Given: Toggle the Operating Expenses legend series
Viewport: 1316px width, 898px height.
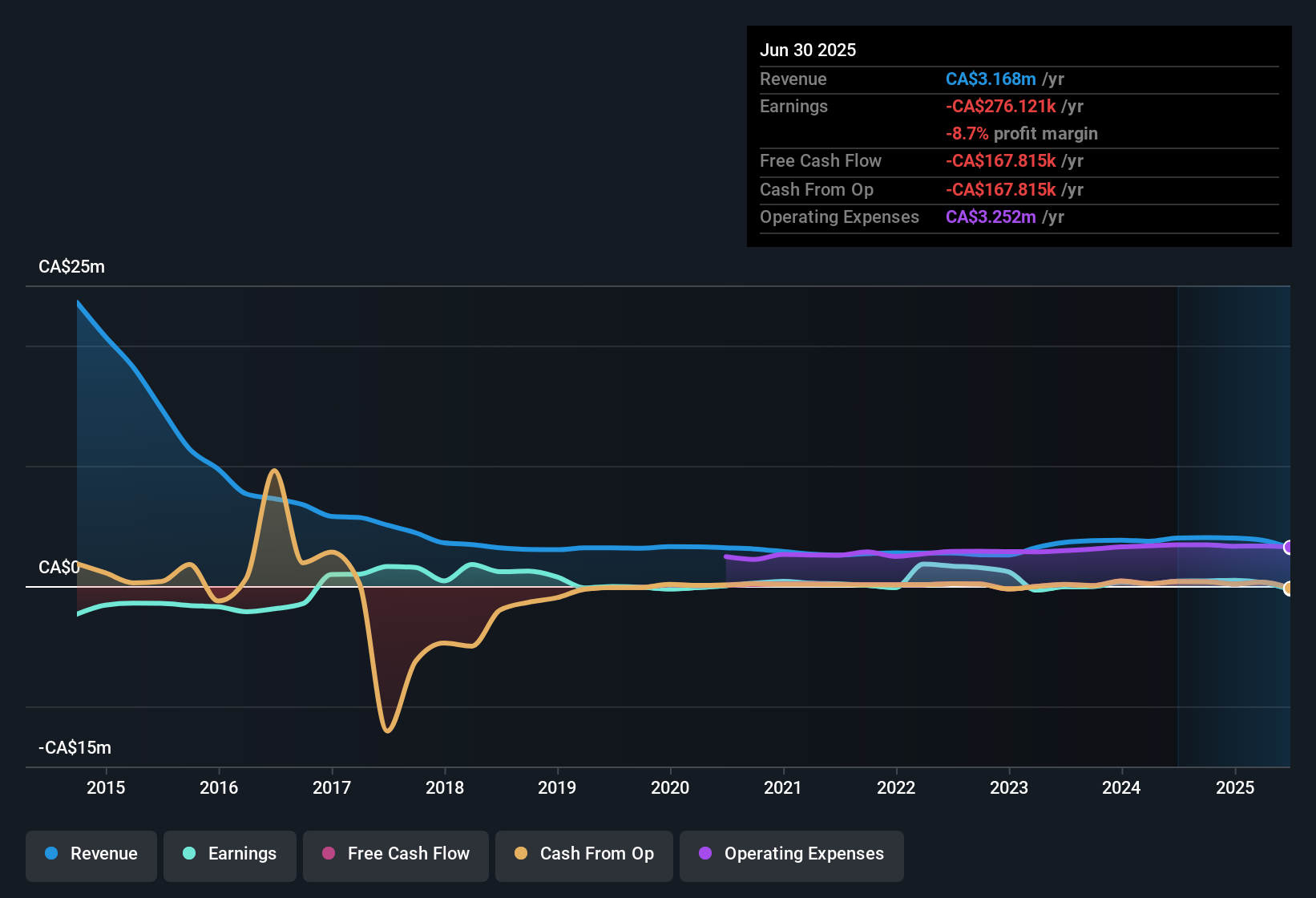Looking at the screenshot, I should (792, 854).
